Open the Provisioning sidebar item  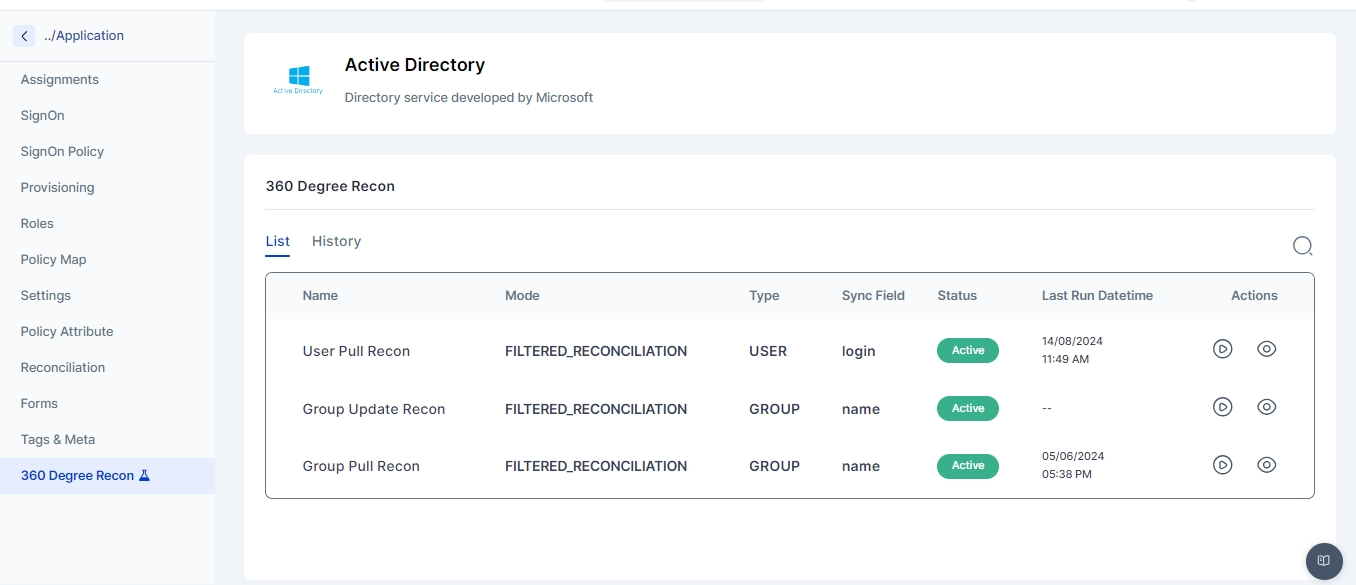(57, 188)
